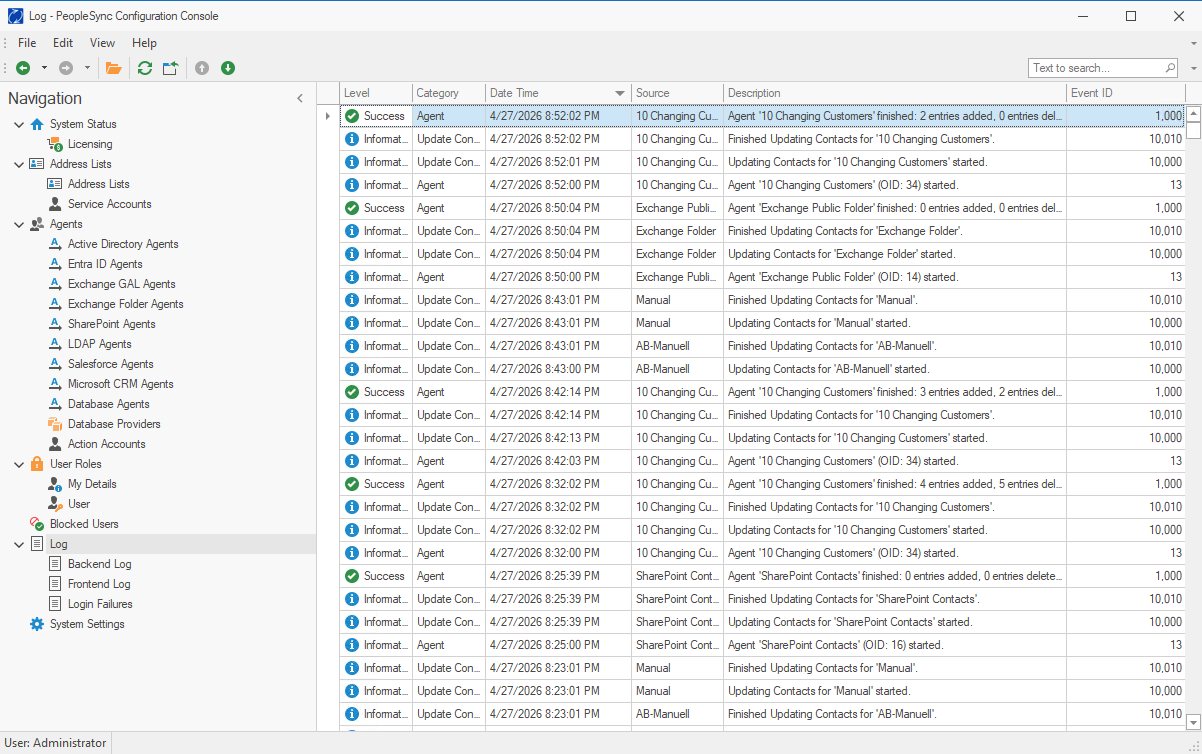Viewport: 1202px width, 754px height.
Task: Select the 'Exchange Public Folder' (OID: 14) started row
Action: pos(762,277)
